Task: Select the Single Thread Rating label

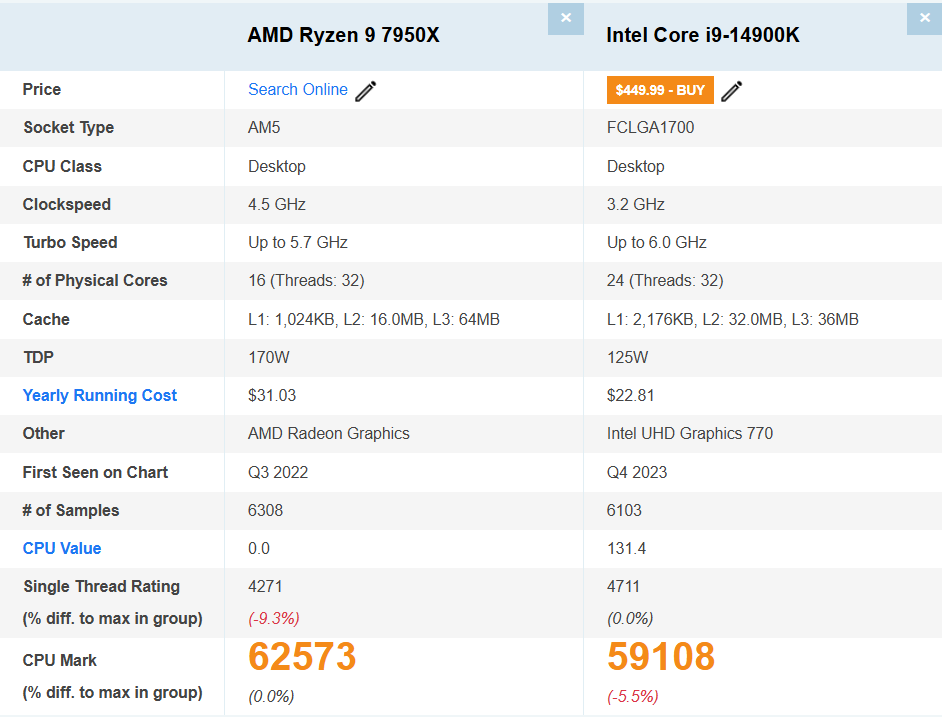Action: tap(102, 587)
